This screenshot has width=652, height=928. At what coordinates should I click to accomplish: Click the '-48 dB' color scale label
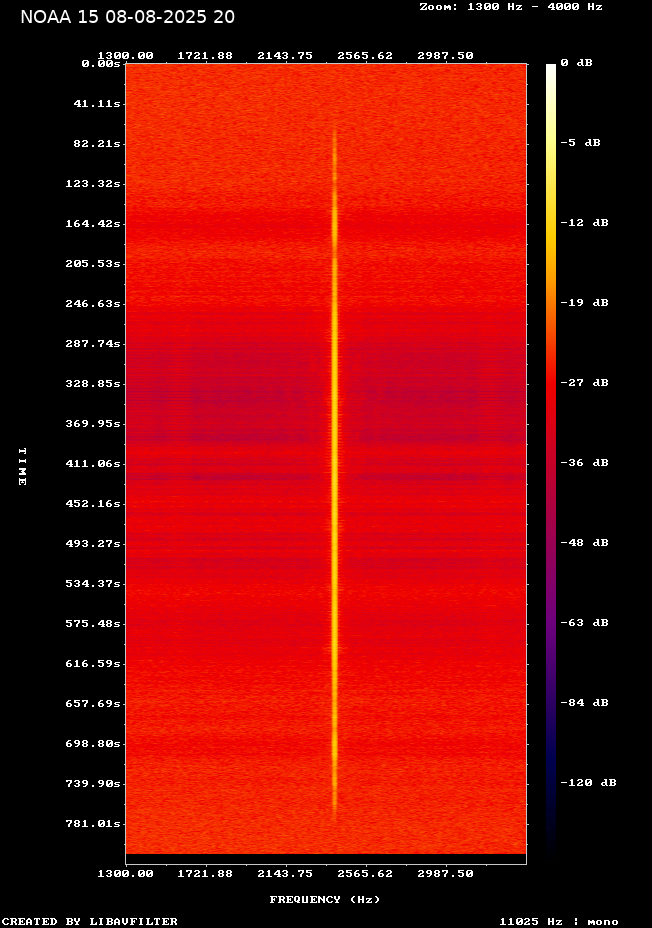coord(585,543)
